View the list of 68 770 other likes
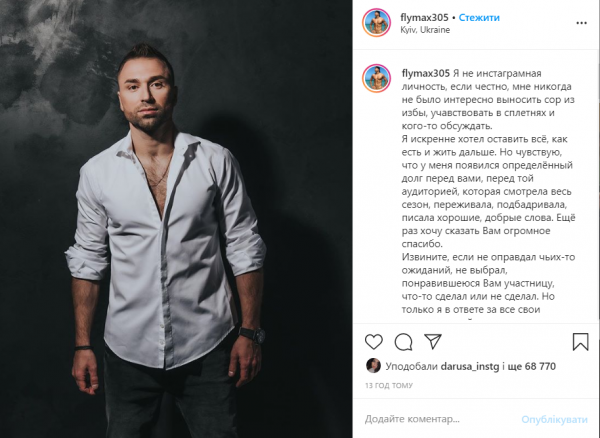This screenshot has width=600, height=438. (x=532, y=366)
